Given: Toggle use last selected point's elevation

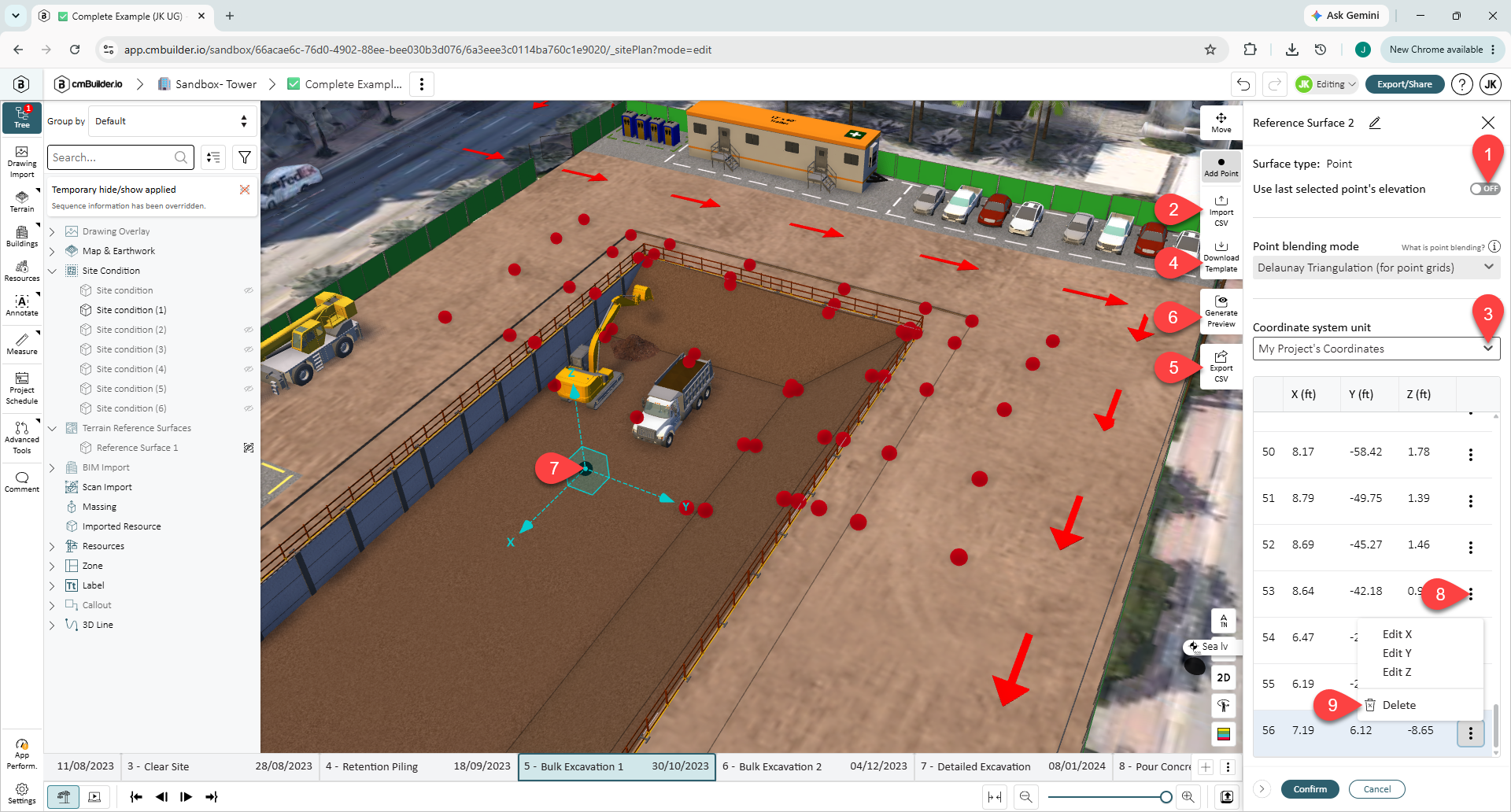Looking at the screenshot, I should 1485,189.
